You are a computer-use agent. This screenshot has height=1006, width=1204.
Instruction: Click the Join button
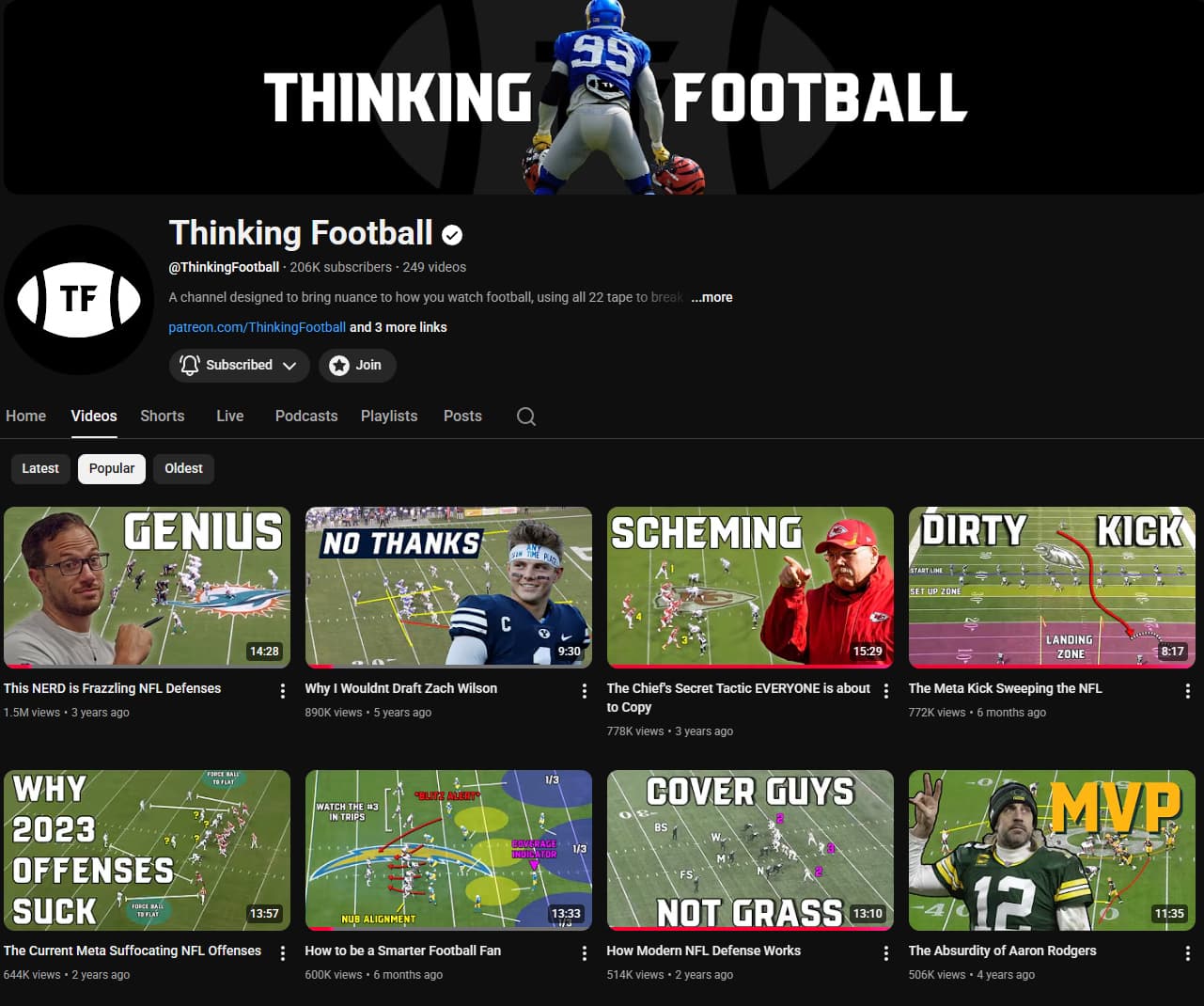[357, 365]
